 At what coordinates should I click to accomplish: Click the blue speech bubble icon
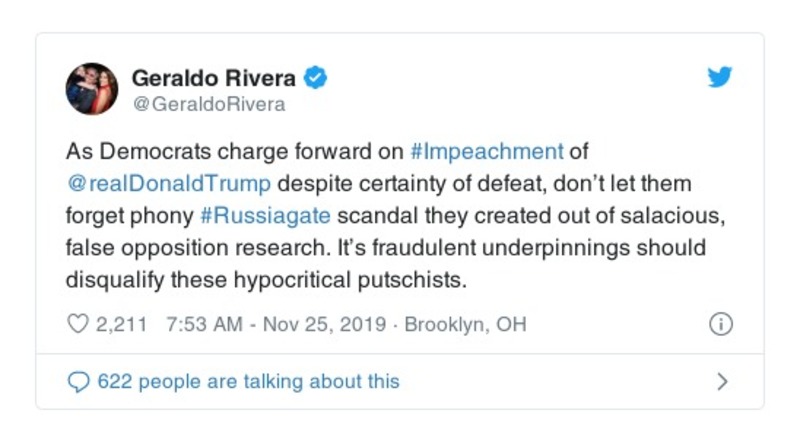click(77, 381)
